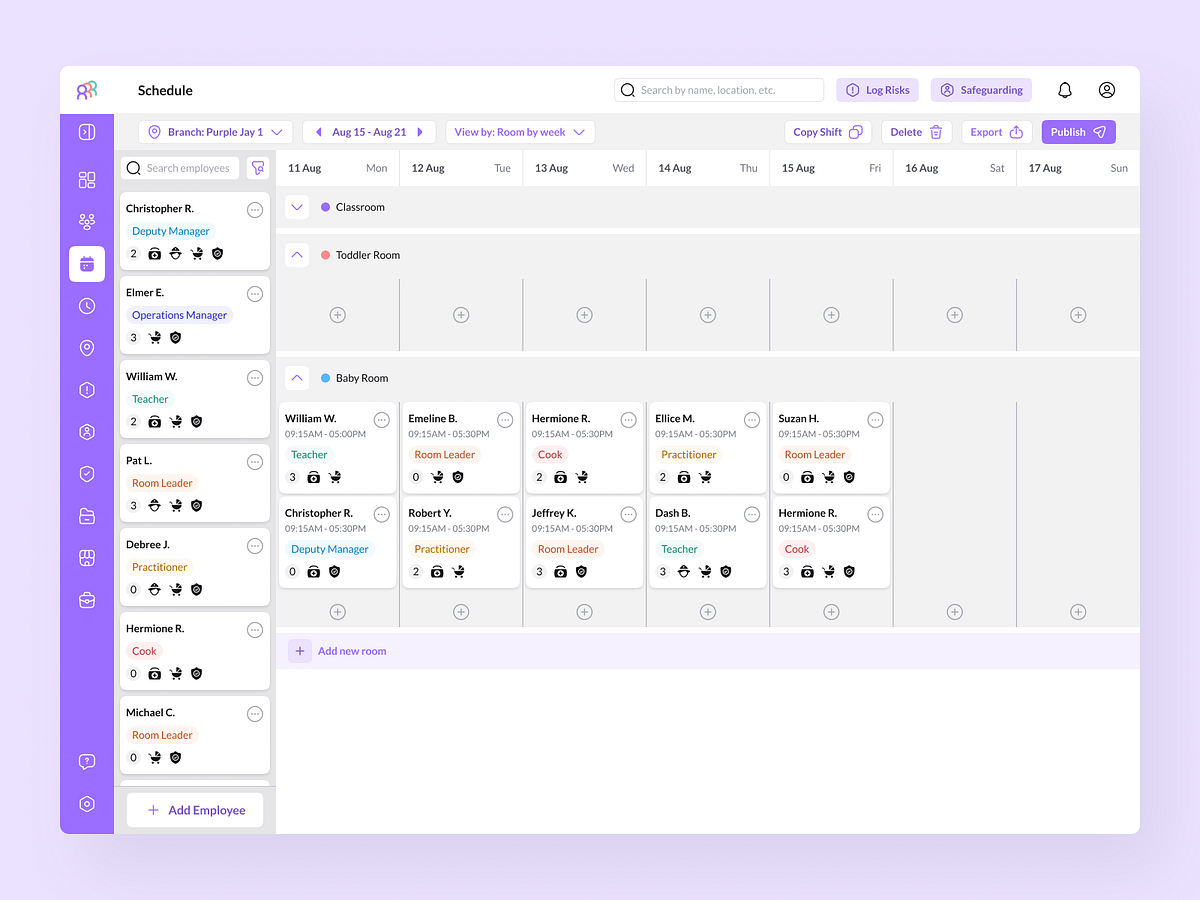The image size is (1200, 900).
Task: Collapse the Toddler Room section
Action: [296, 255]
